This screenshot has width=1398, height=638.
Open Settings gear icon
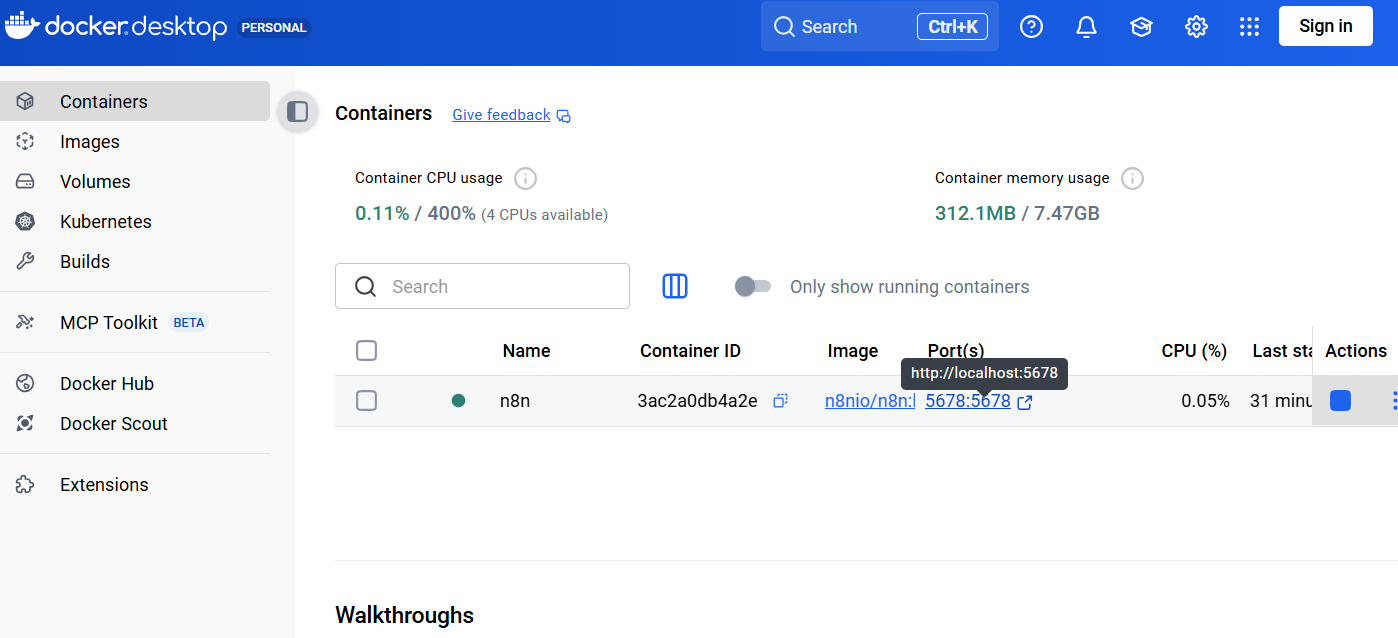(x=1196, y=27)
